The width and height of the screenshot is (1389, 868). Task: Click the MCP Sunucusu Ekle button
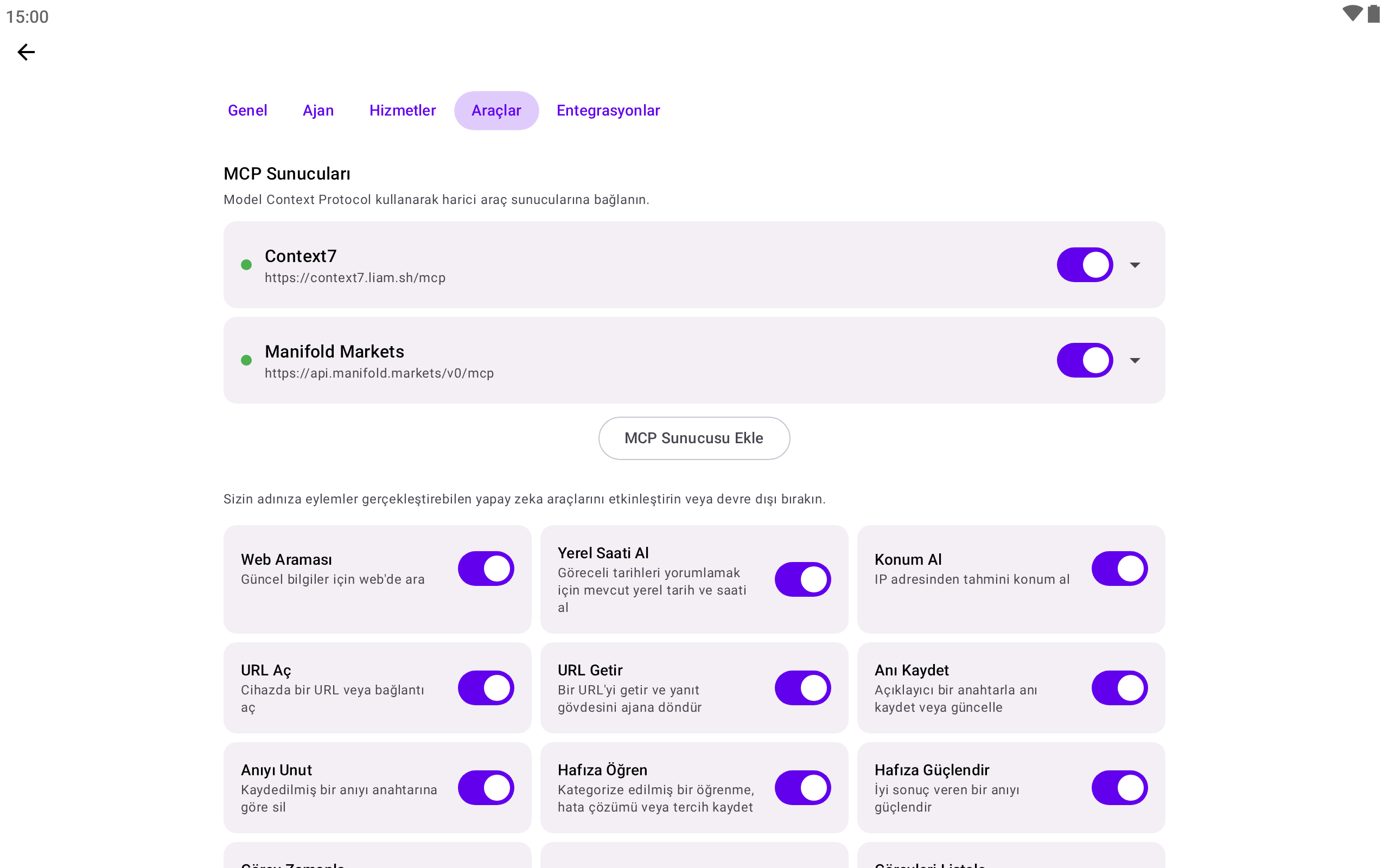(694, 438)
